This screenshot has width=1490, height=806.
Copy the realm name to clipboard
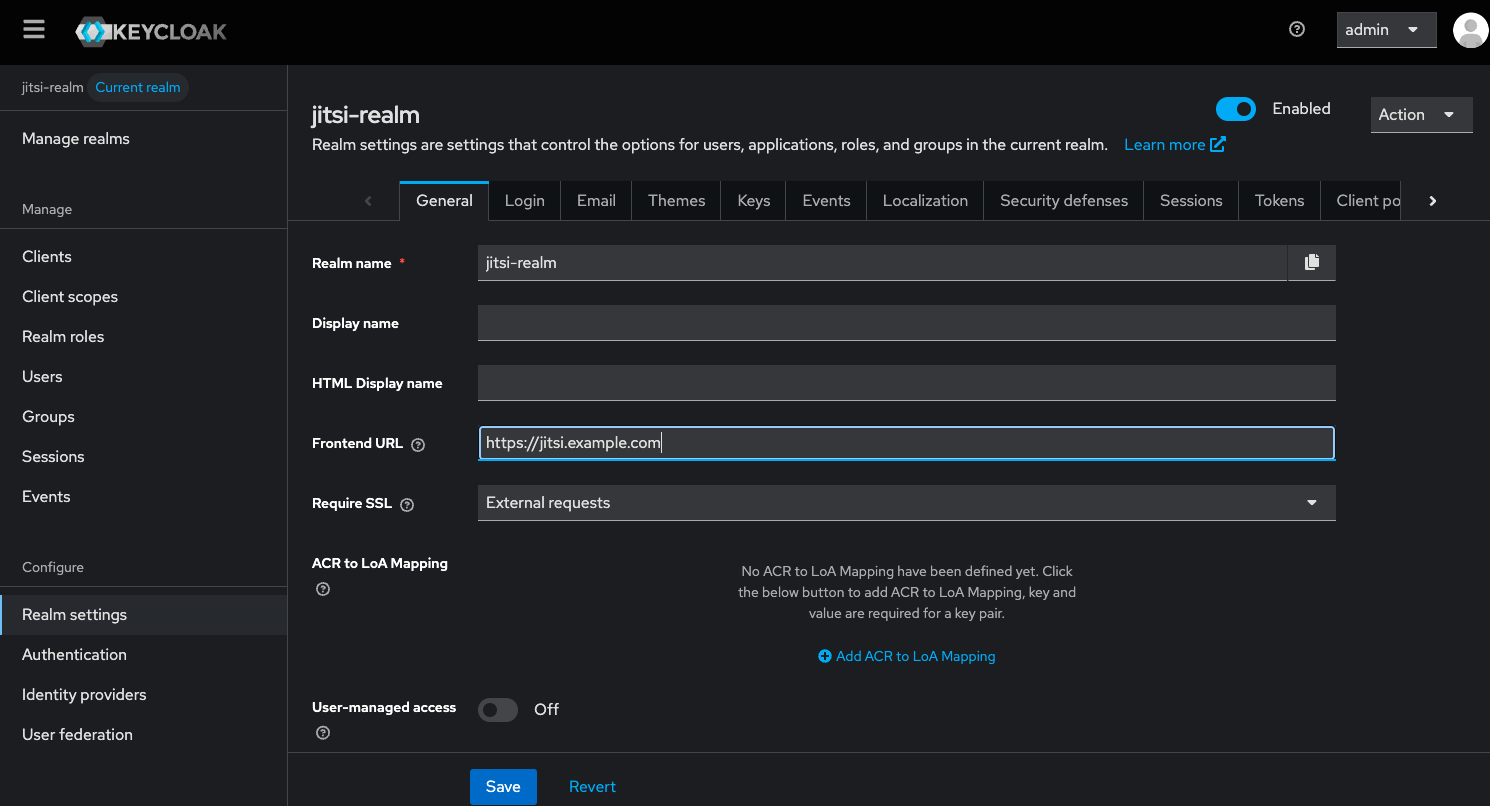click(x=1312, y=262)
